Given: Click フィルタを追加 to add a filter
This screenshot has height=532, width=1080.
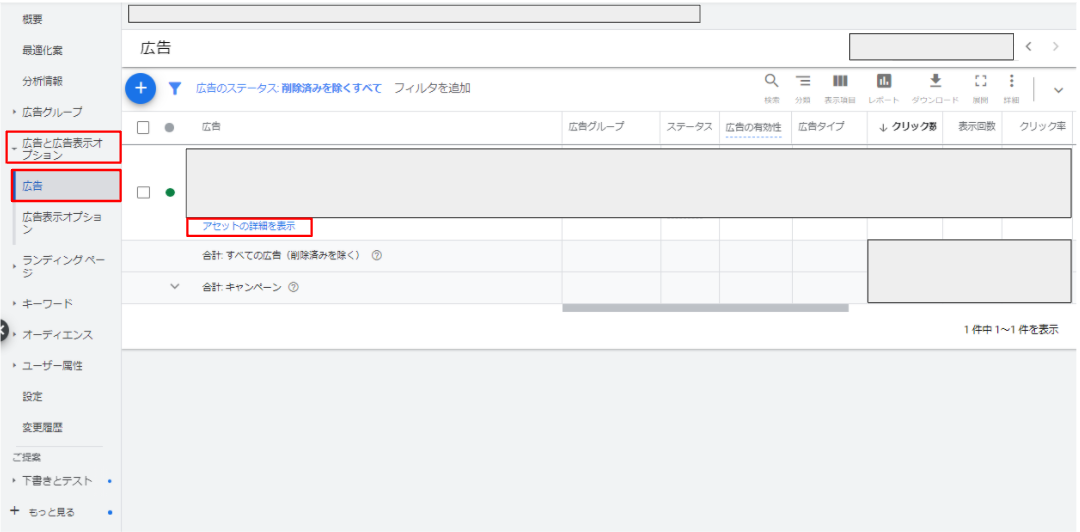Looking at the screenshot, I should tap(432, 88).
